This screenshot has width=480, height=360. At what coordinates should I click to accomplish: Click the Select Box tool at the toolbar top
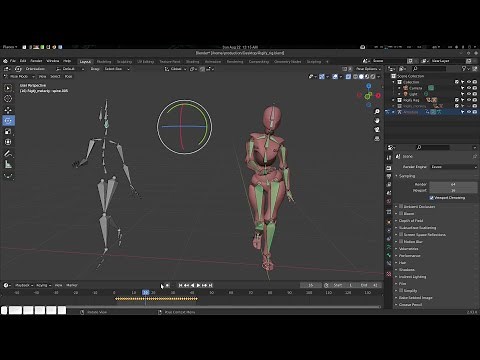coord(8,88)
